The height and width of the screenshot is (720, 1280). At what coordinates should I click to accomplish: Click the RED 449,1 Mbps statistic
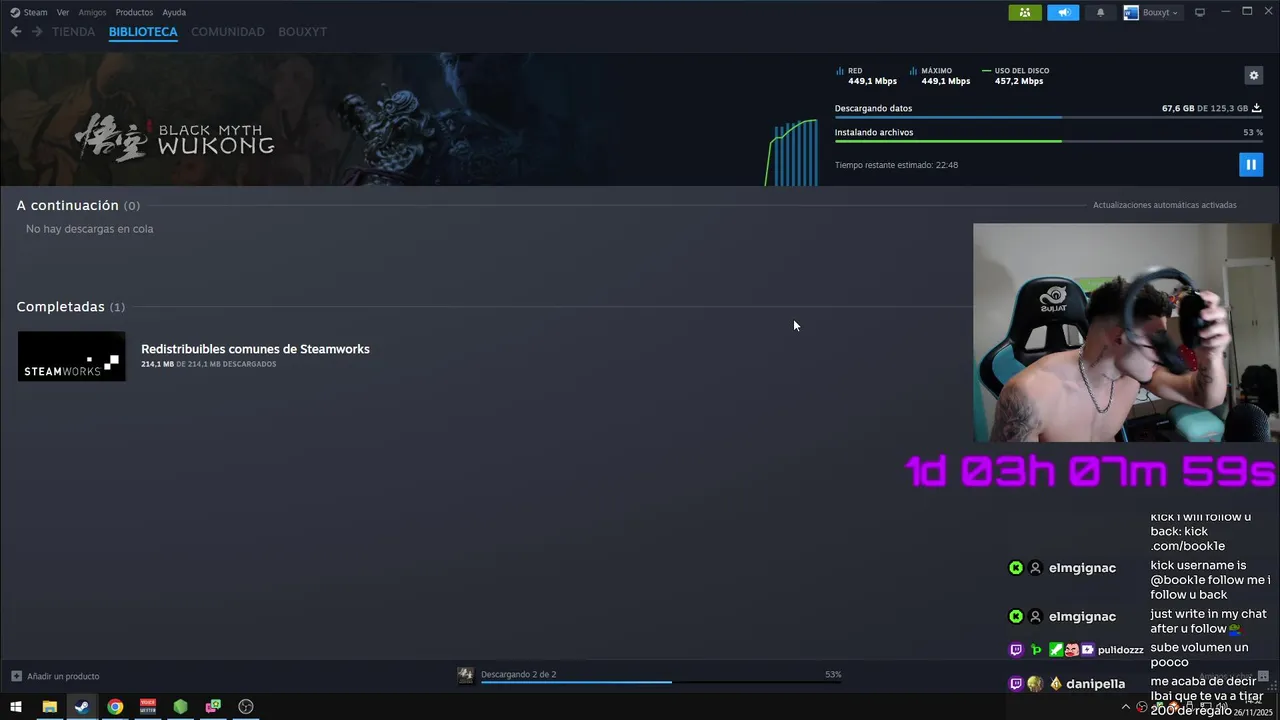(x=866, y=76)
